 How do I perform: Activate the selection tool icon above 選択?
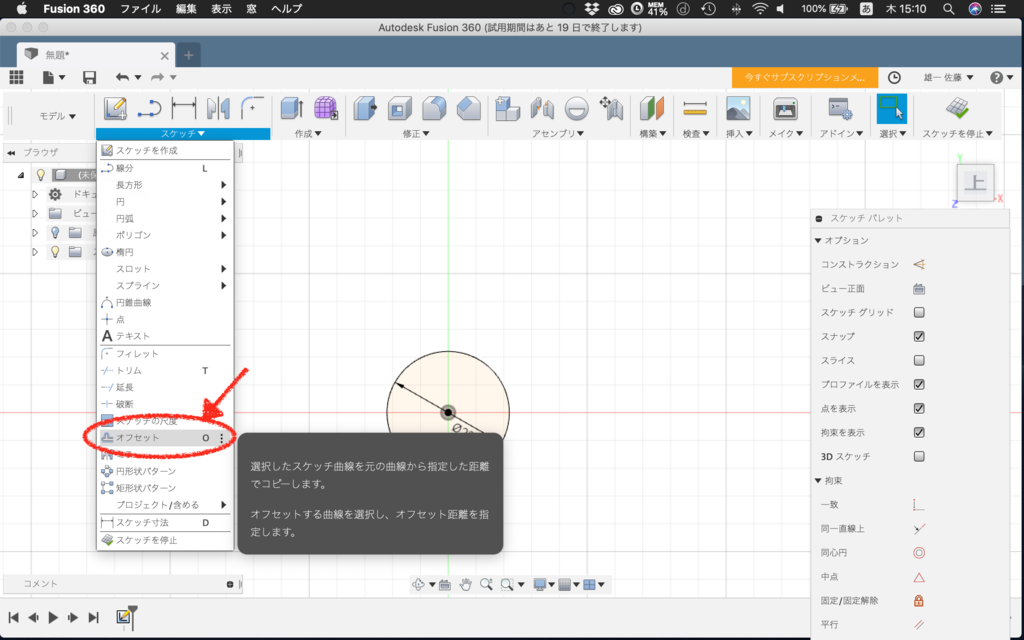(x=891, y=108)
